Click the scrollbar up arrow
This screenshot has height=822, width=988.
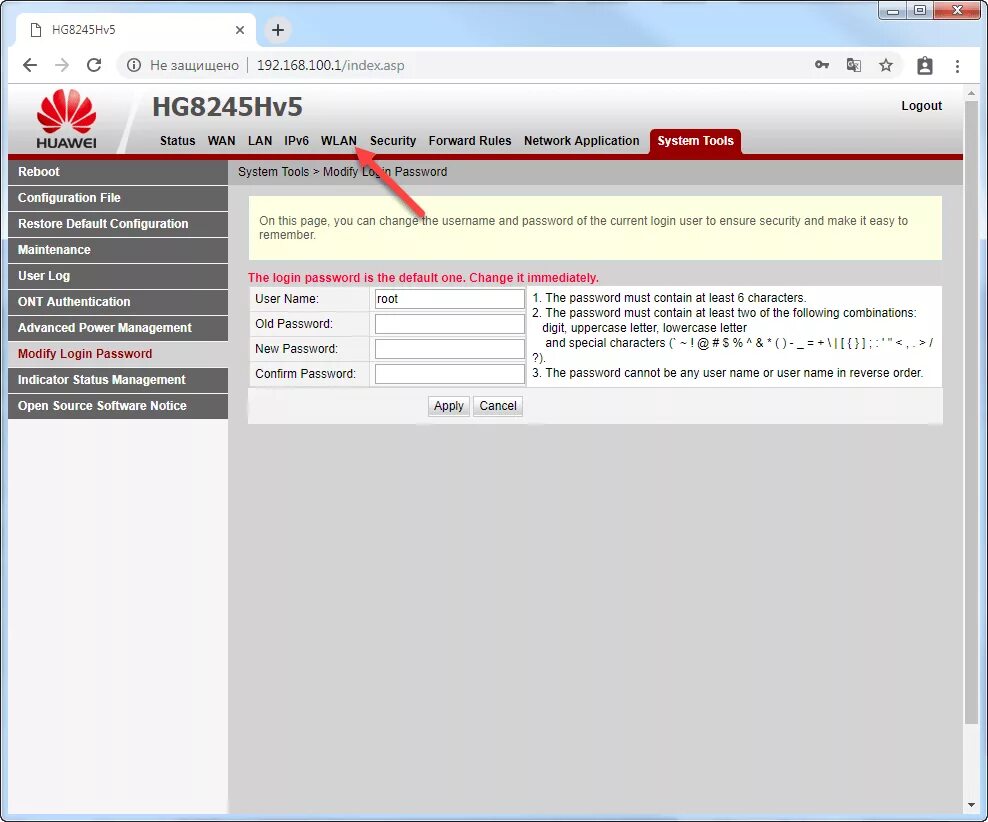971,93
